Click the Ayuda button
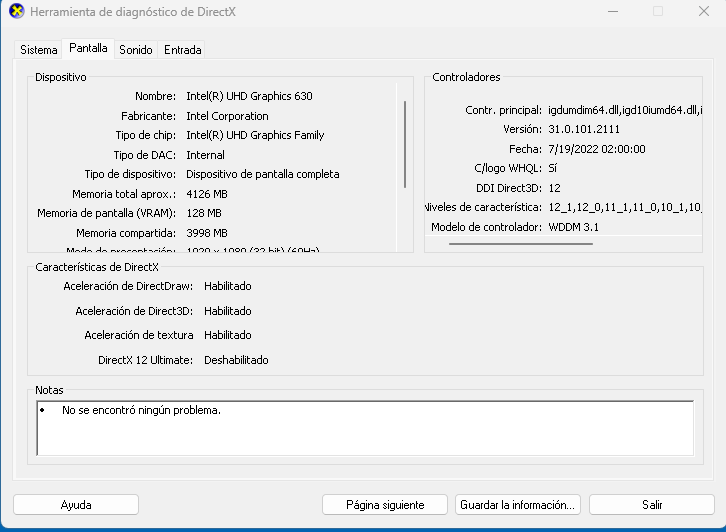The image size is (726, 532). (x=76, y=505)
